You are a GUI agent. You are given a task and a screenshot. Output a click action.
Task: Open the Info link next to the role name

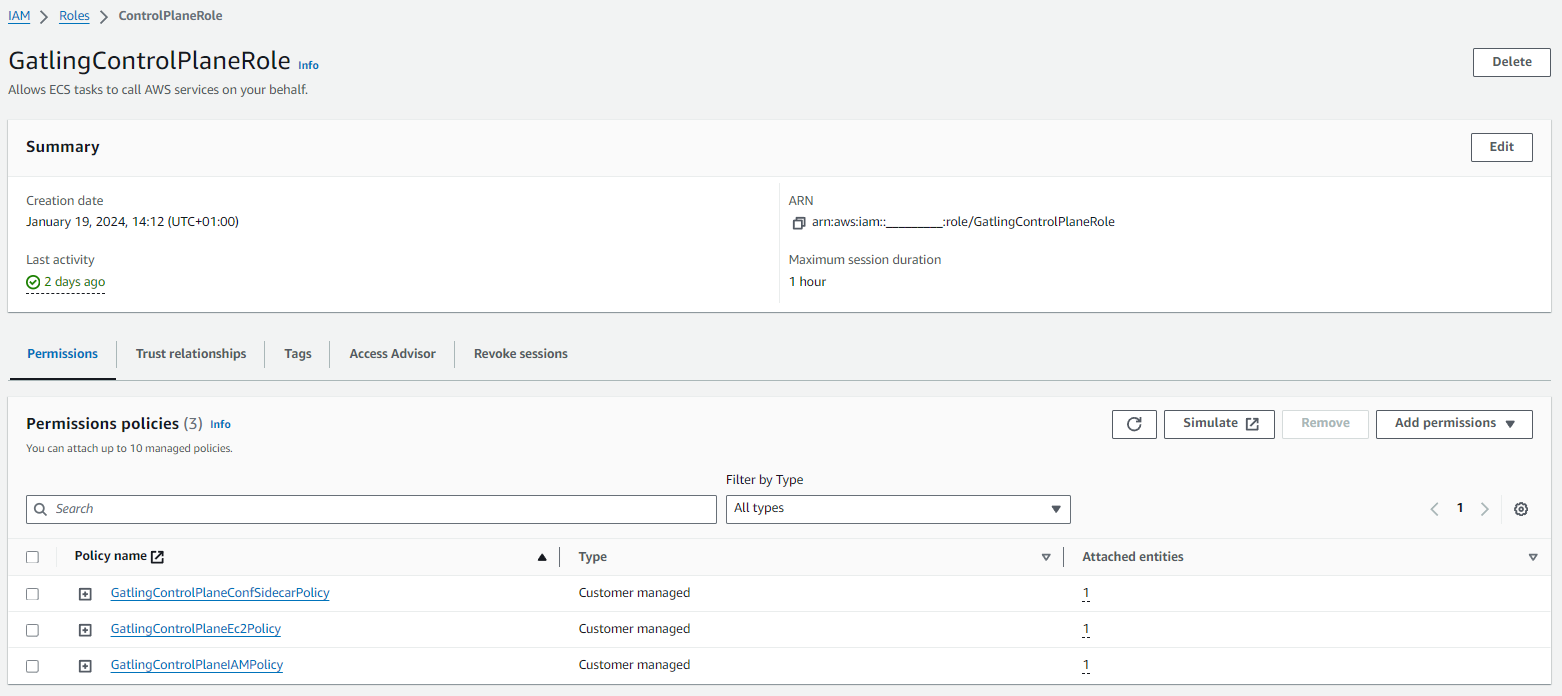[309, 65]
